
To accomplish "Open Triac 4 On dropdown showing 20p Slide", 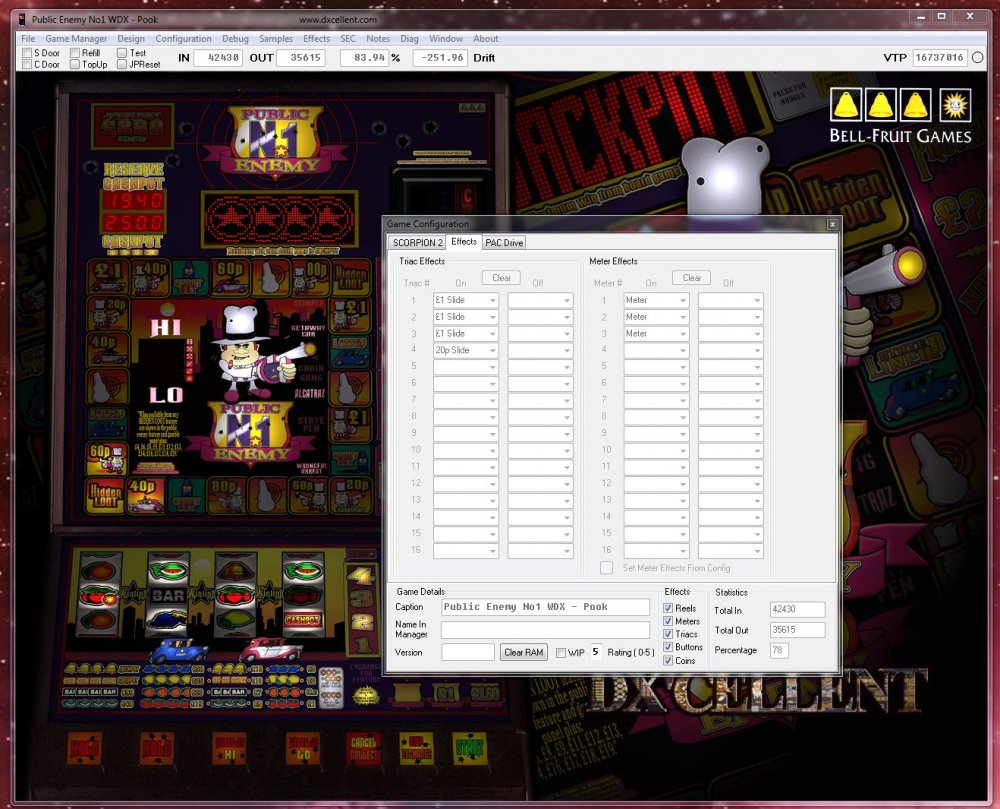I will coord(466,350).
